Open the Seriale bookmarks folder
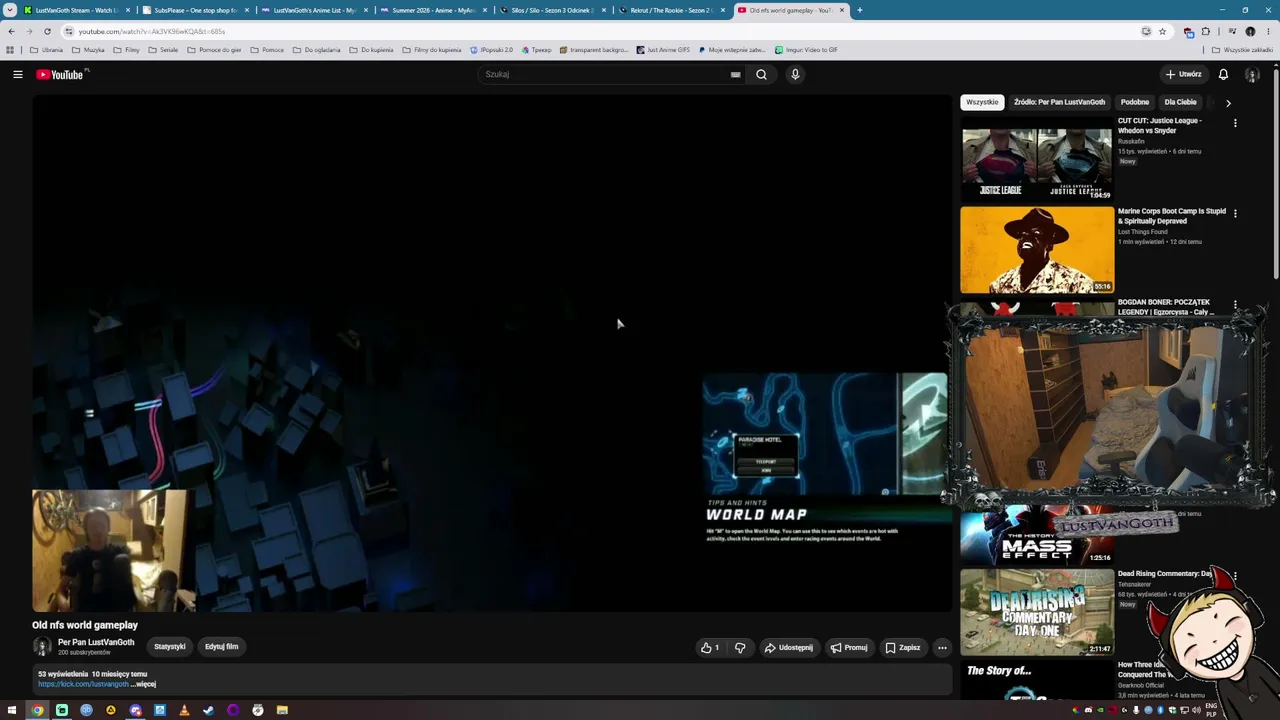This screenshot has height=720, width=1280. [163, 49]
